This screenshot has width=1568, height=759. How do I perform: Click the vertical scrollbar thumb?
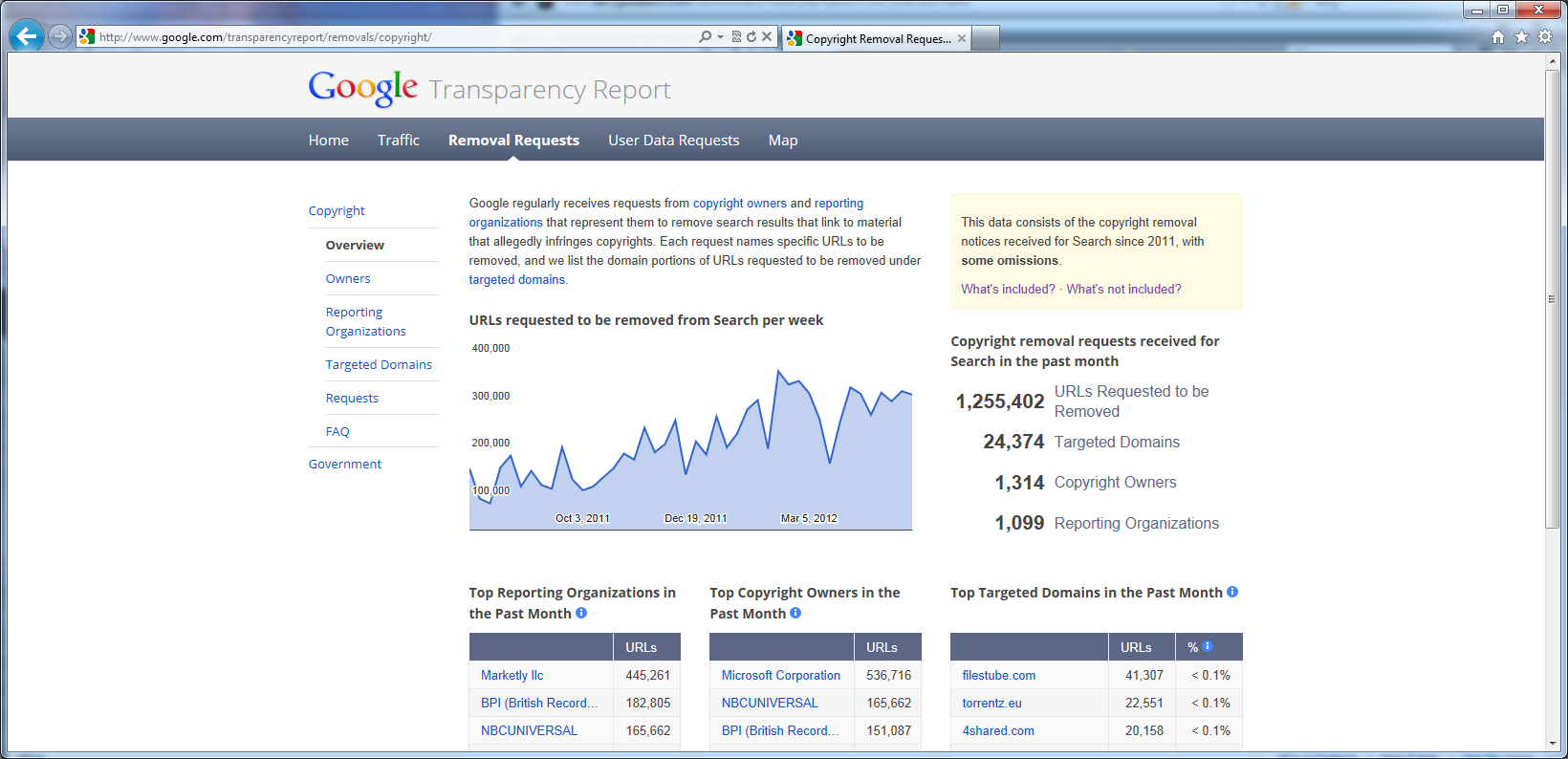tap(1553, 298)
